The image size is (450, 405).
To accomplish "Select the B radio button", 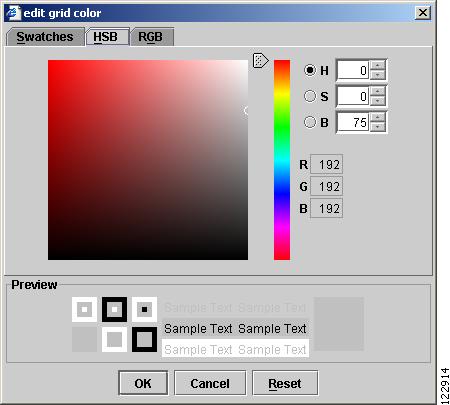I will [310, 122].
